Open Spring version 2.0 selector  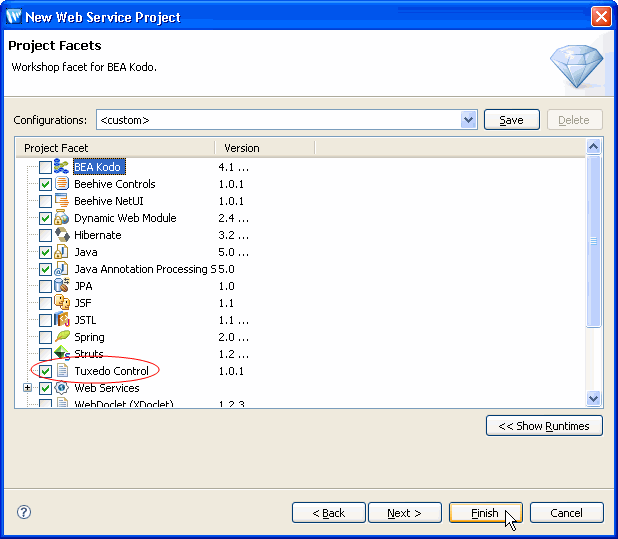(x=234, y=337)
